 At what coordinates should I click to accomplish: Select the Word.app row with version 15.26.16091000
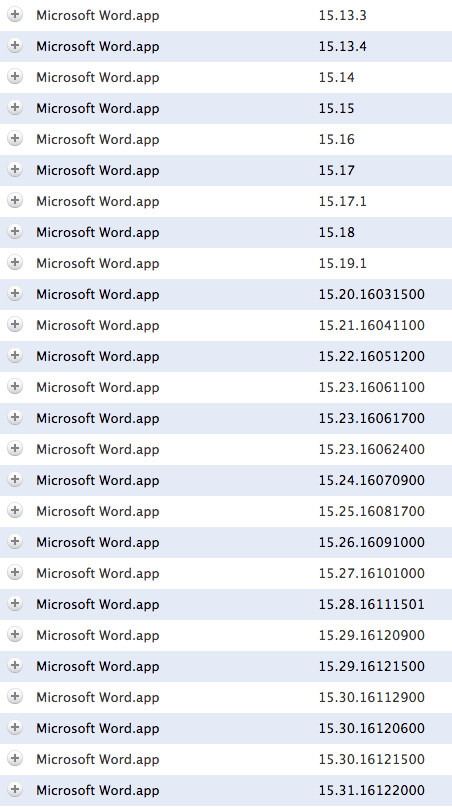[226, 542]
